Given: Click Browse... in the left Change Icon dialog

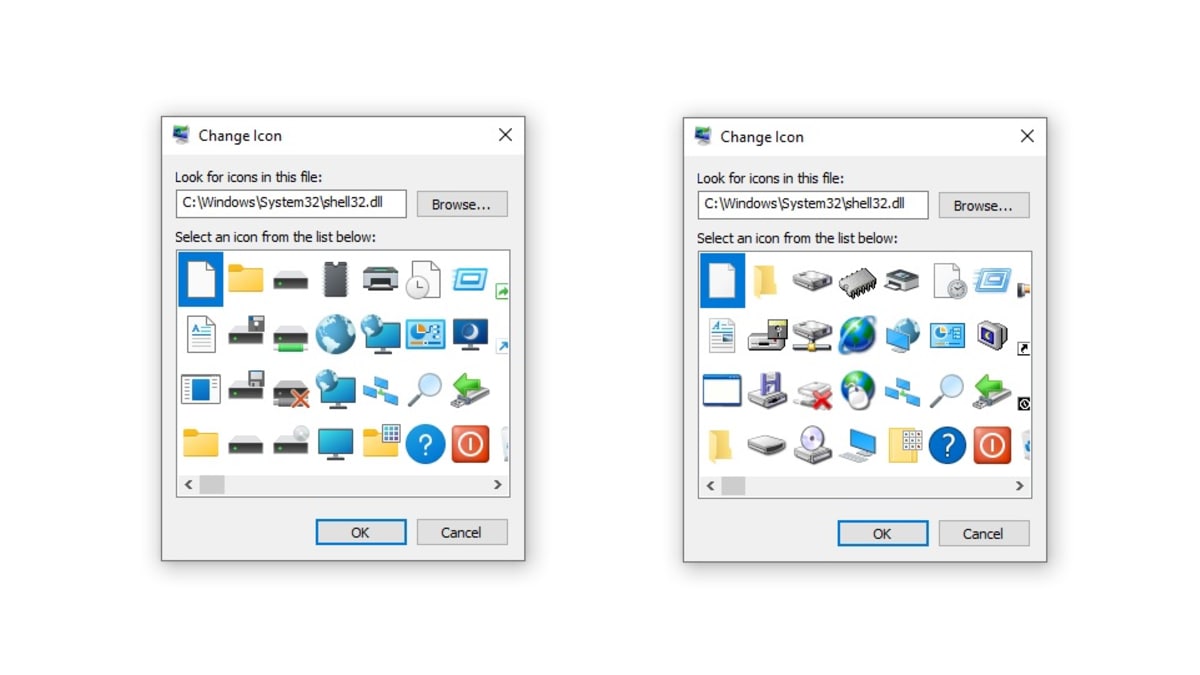Looking at the screenshot, I should click(461, 204).
